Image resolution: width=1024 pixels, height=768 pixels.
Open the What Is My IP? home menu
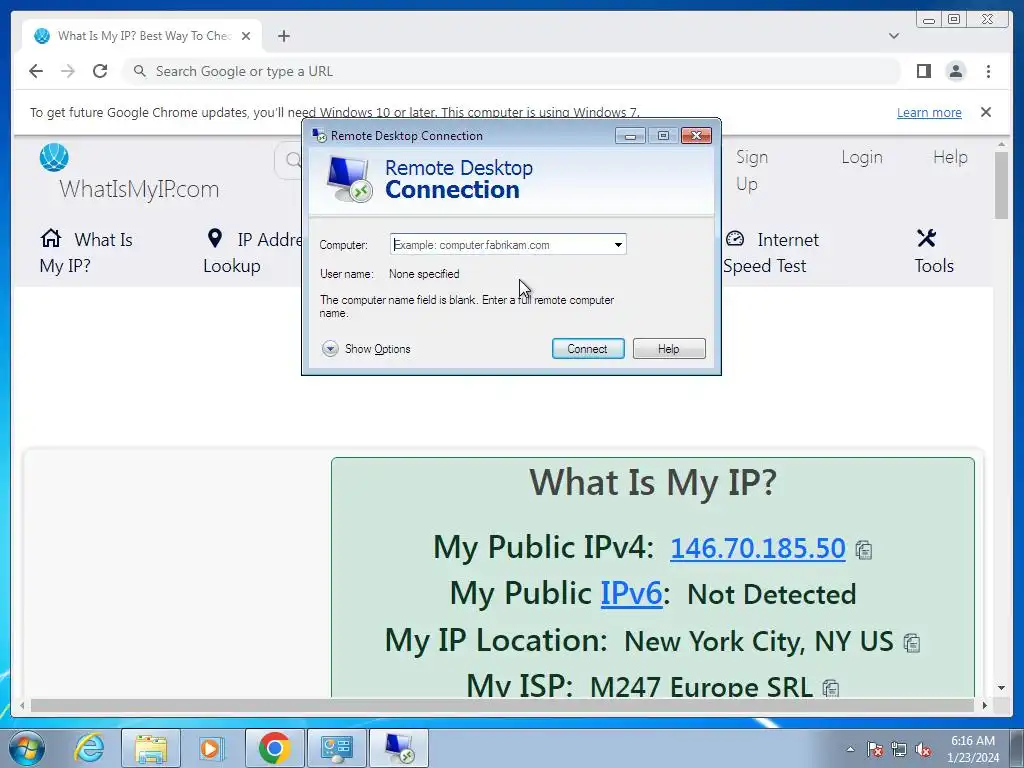86,252
